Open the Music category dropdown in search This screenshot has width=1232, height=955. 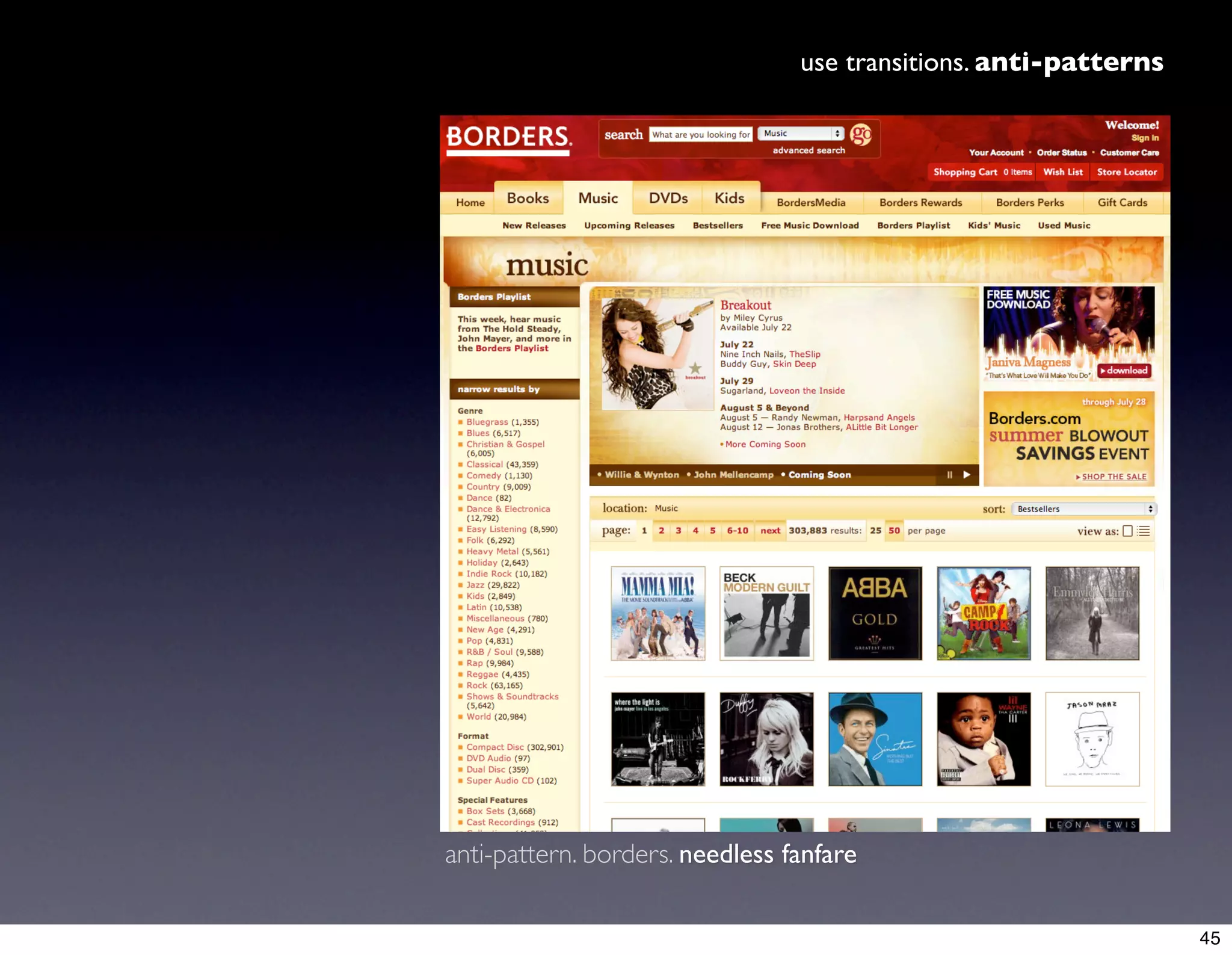click(801, 134)
